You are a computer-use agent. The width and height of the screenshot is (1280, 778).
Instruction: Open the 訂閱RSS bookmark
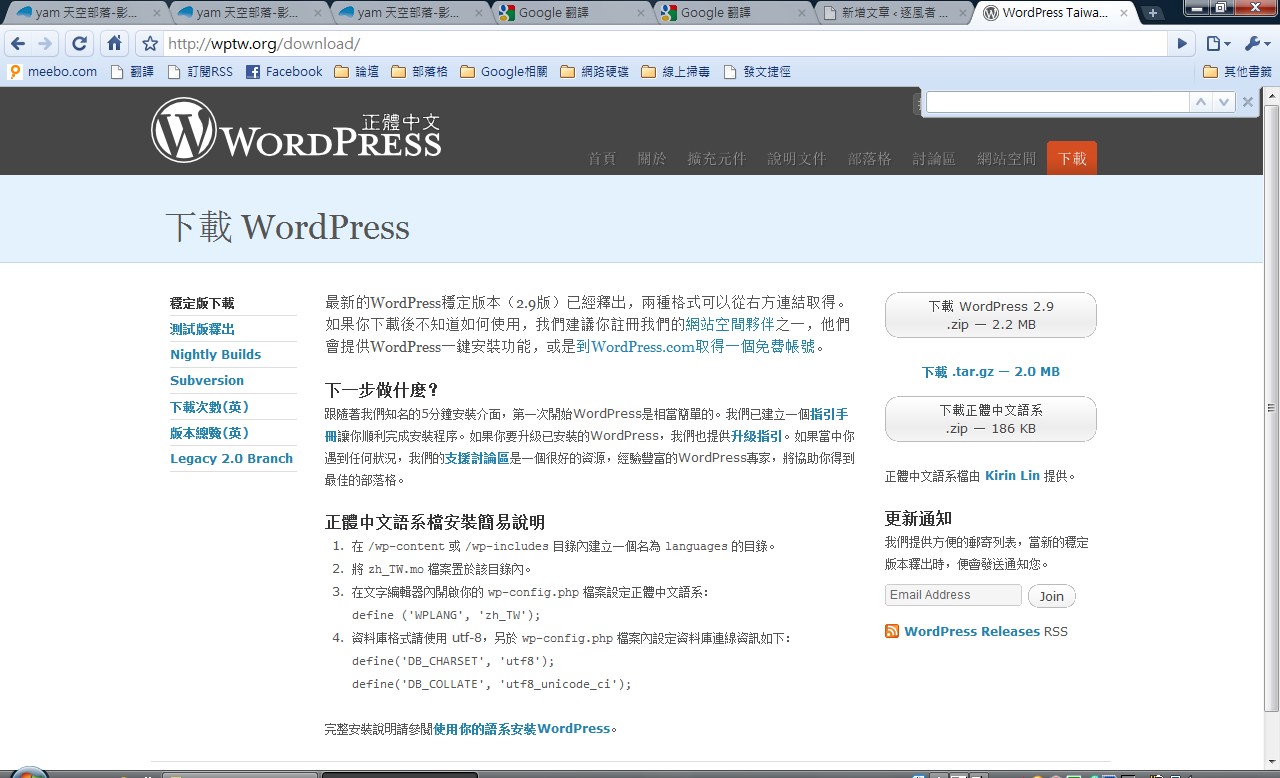[200, 72]
